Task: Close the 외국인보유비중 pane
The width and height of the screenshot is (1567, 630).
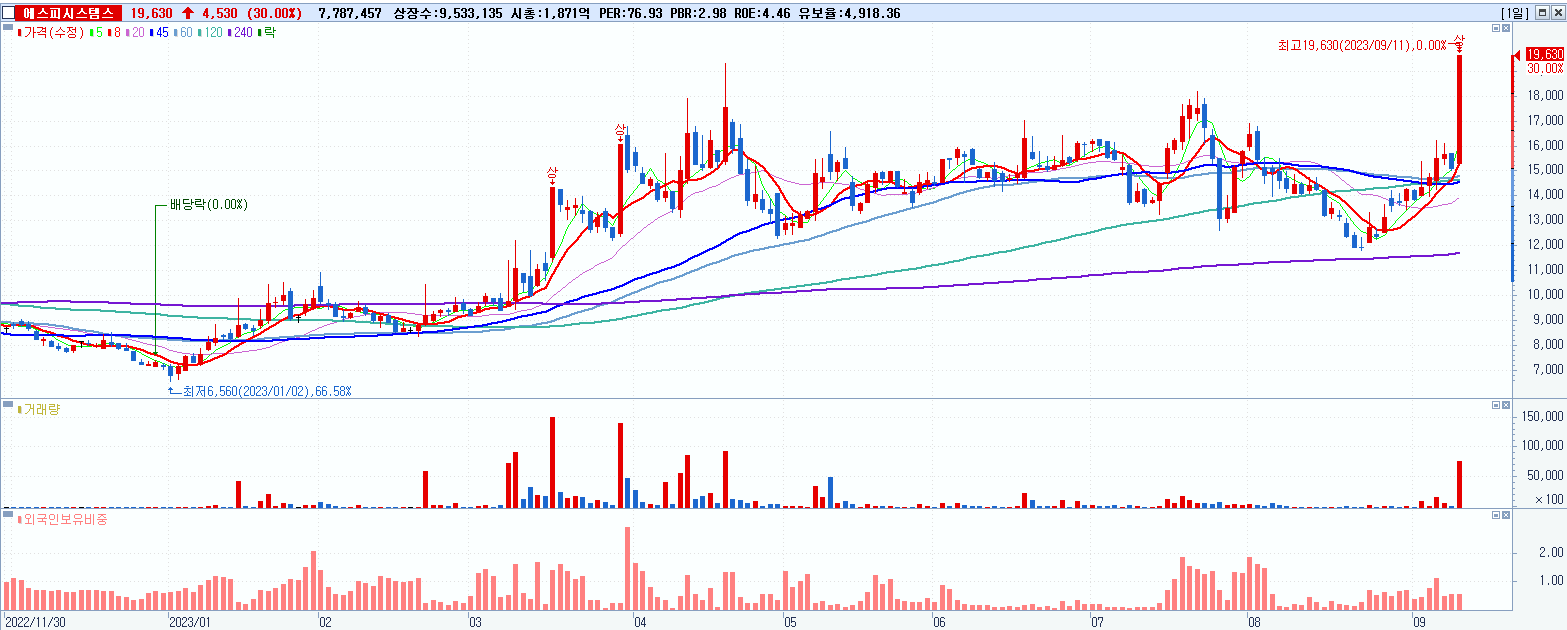Action: [1506, 514]
